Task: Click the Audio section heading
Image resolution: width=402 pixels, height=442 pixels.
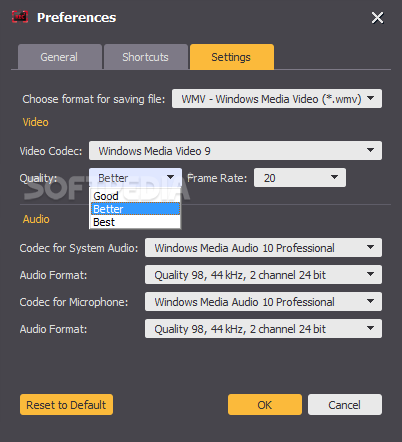Action: pyautogui.click(x=36, y=219)
